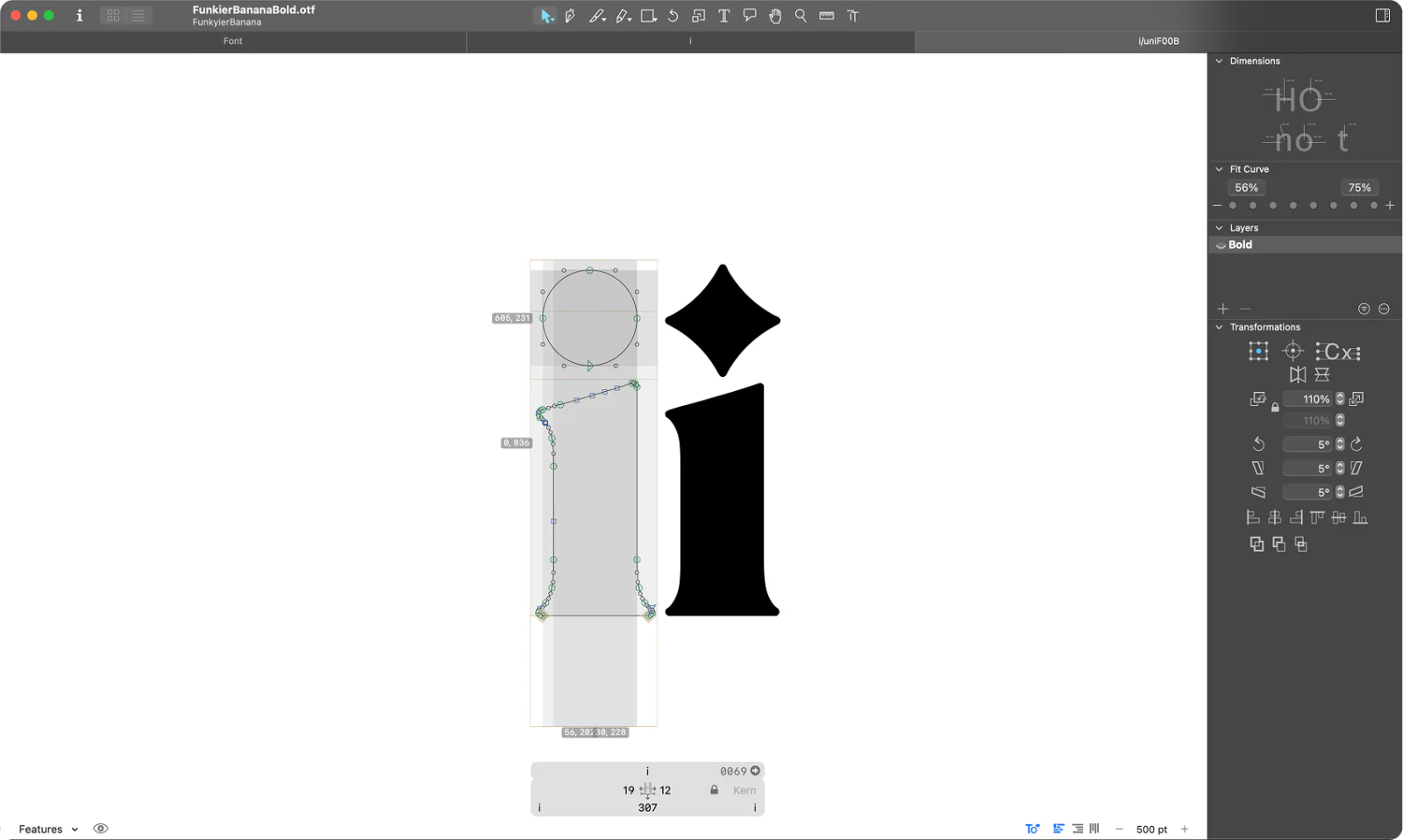Rotate selection counterclockwise

(x=1258, y=444)
